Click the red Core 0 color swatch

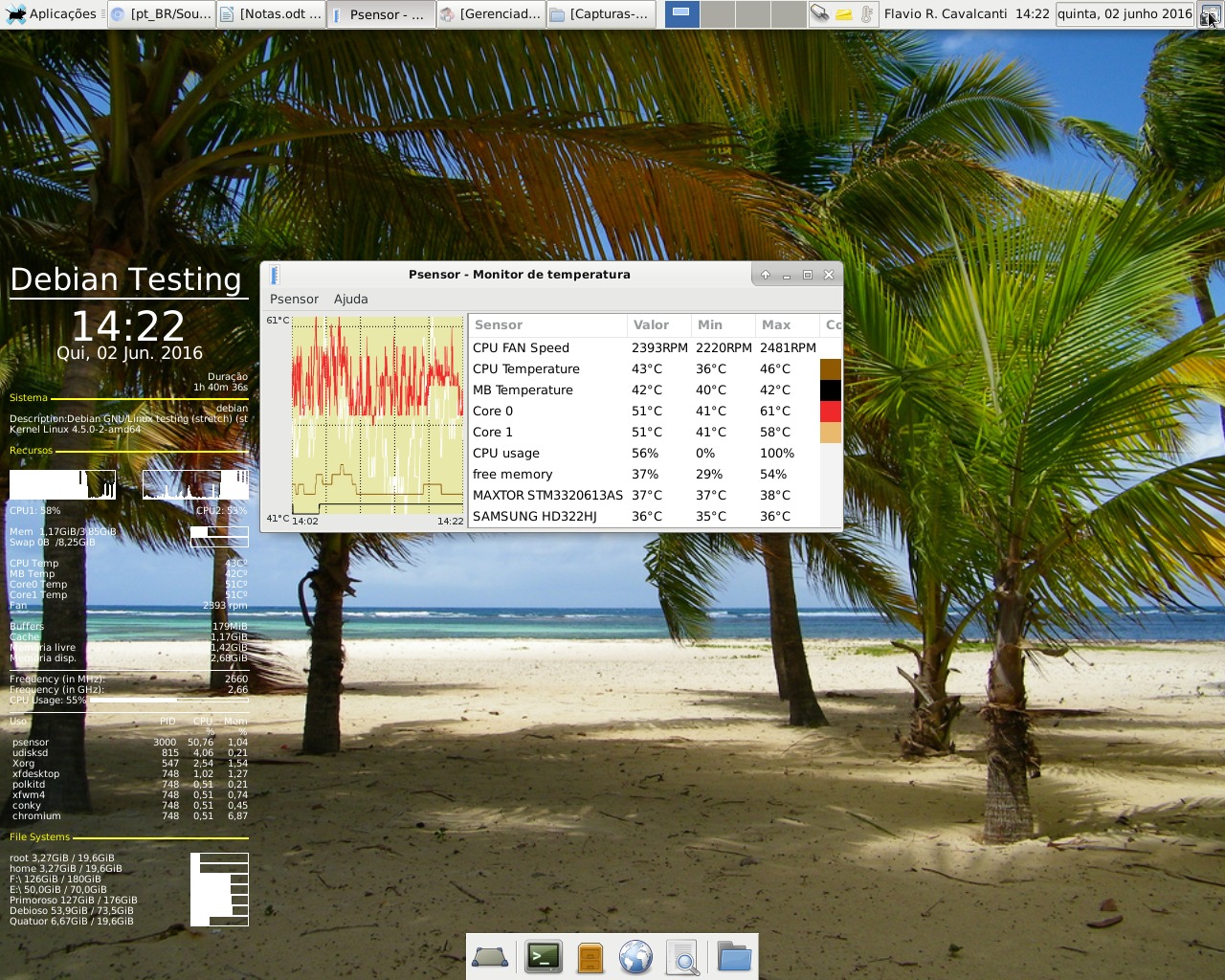click(831, 412)
